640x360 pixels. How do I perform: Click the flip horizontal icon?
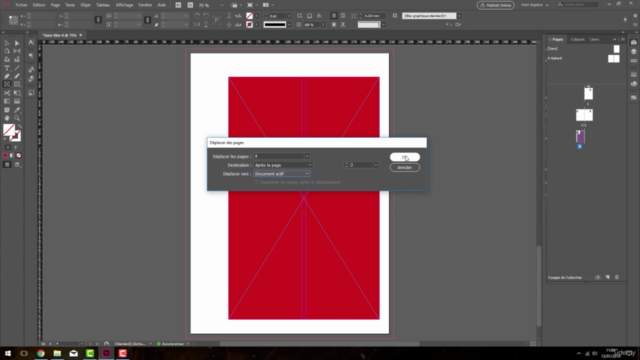click(x=197, y=24)
